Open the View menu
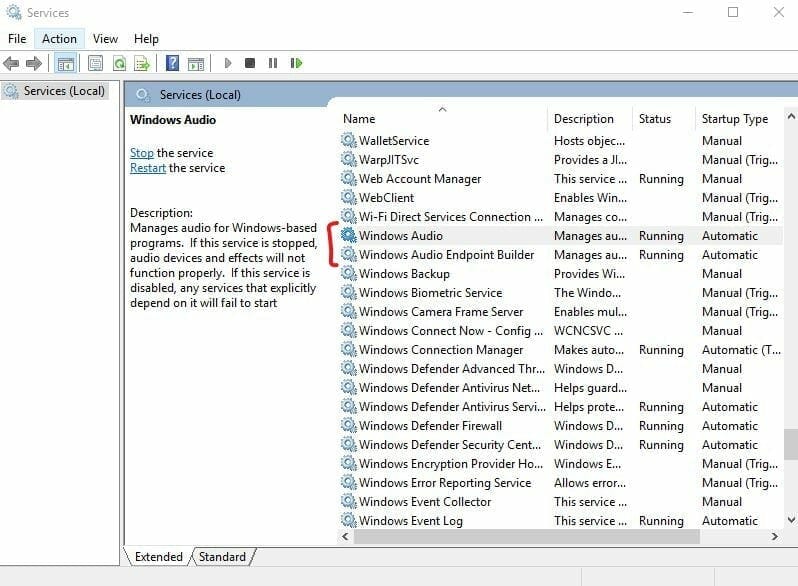The width and height of the screenshot is (798, 586). [105, 38]
